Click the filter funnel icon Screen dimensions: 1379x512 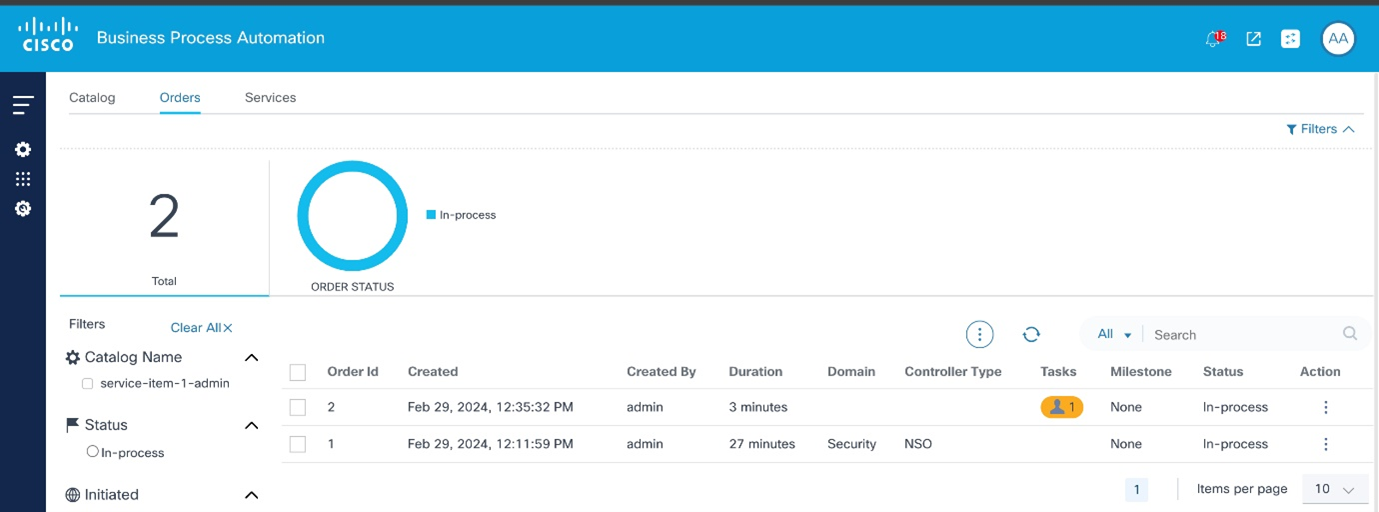(x=1292, y=129)
